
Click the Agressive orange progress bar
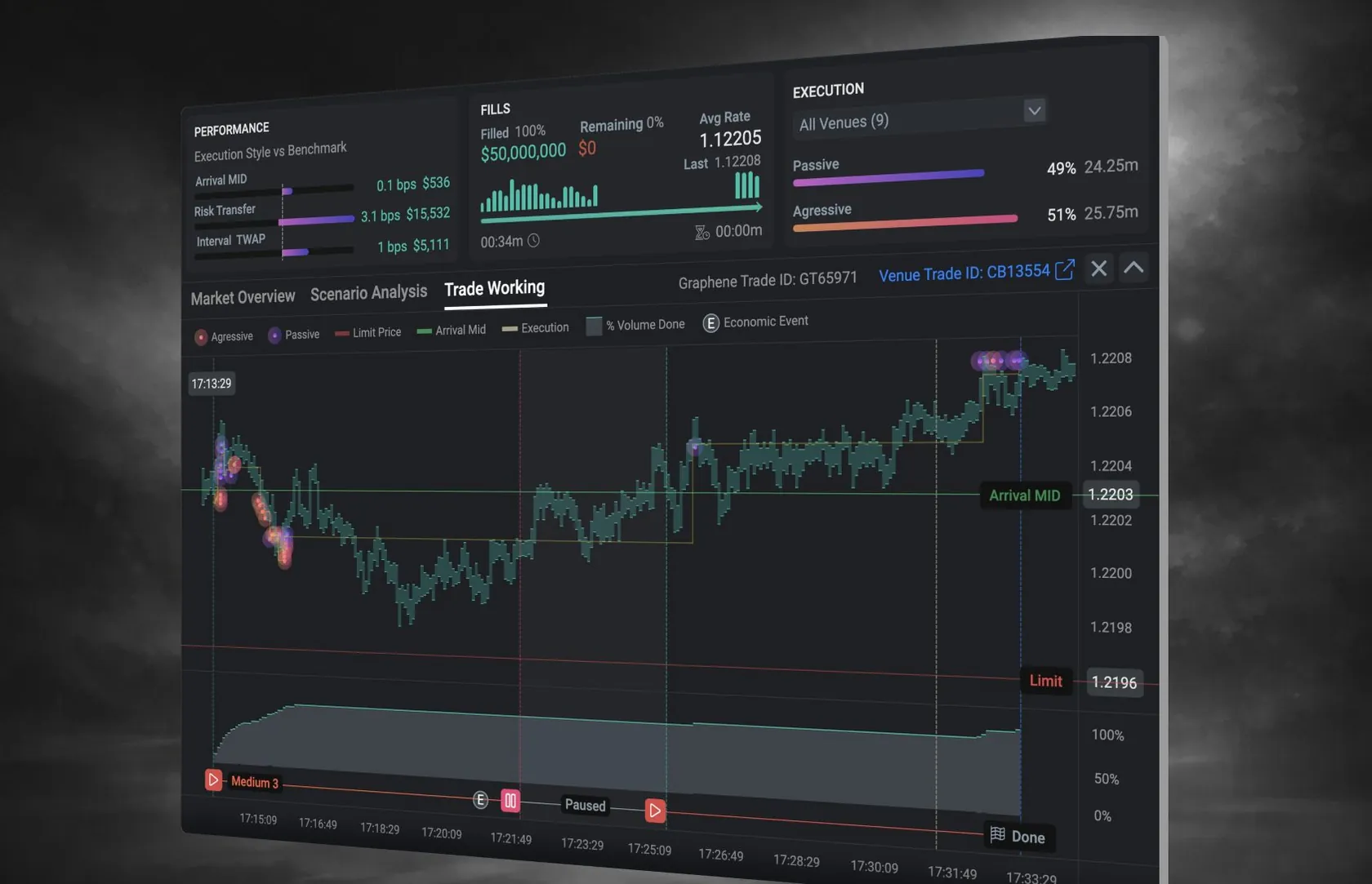pyautogui.click(x=905, y=223)
